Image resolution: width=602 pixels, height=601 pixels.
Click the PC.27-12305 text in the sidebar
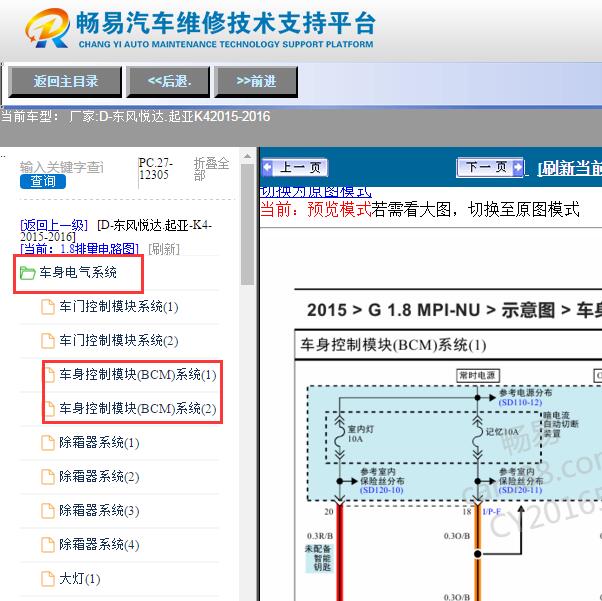pos(156,169)
